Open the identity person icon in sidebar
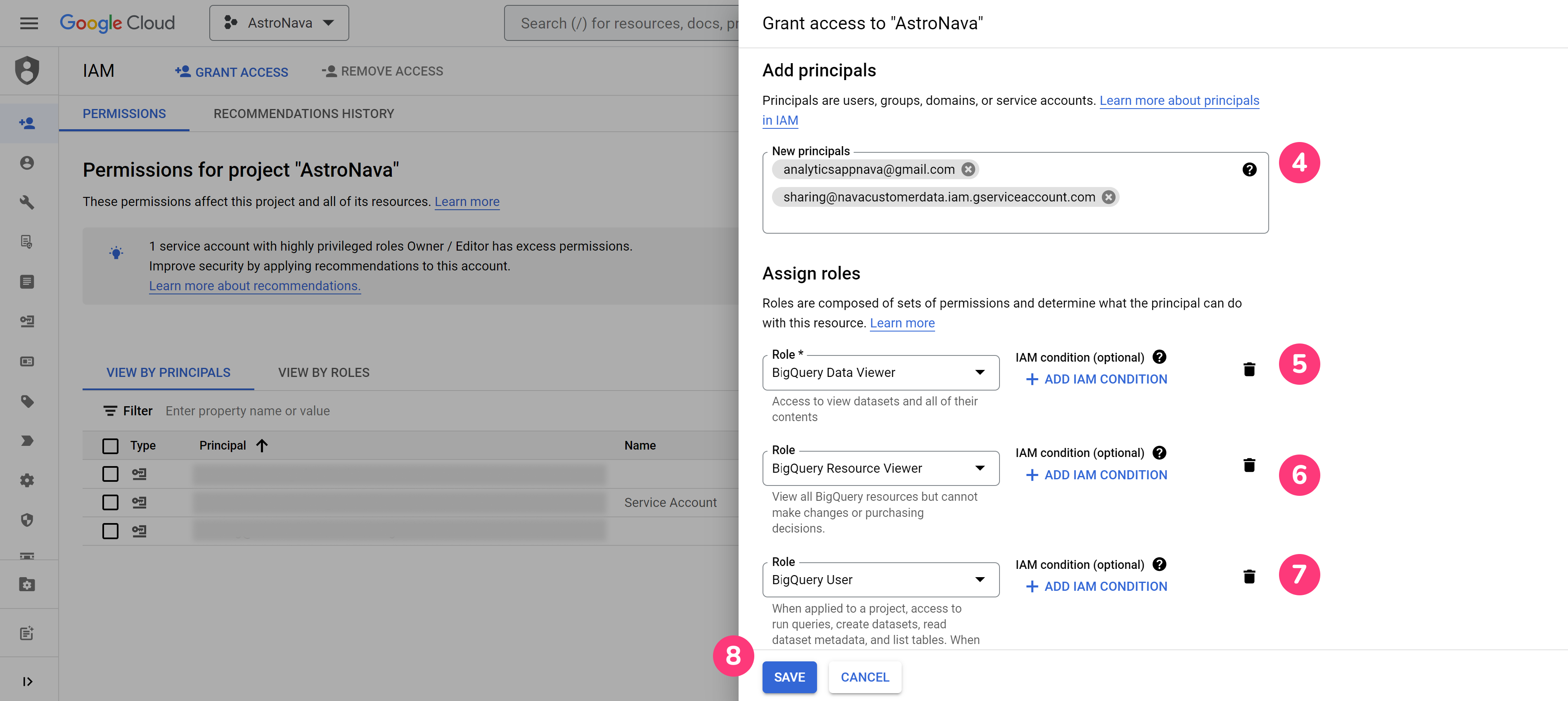 click(27, 163)
